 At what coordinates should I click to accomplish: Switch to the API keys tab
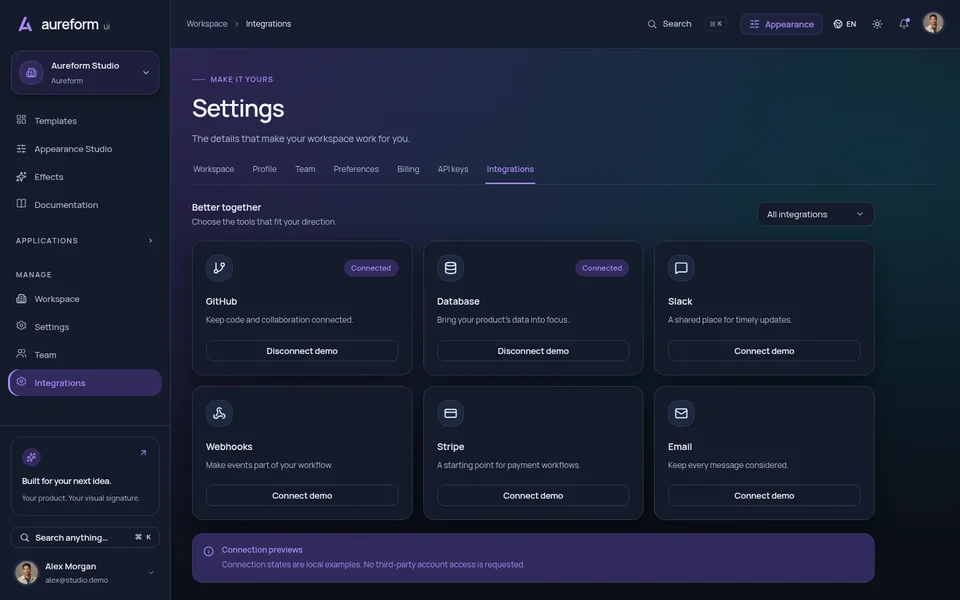point(452,169)
